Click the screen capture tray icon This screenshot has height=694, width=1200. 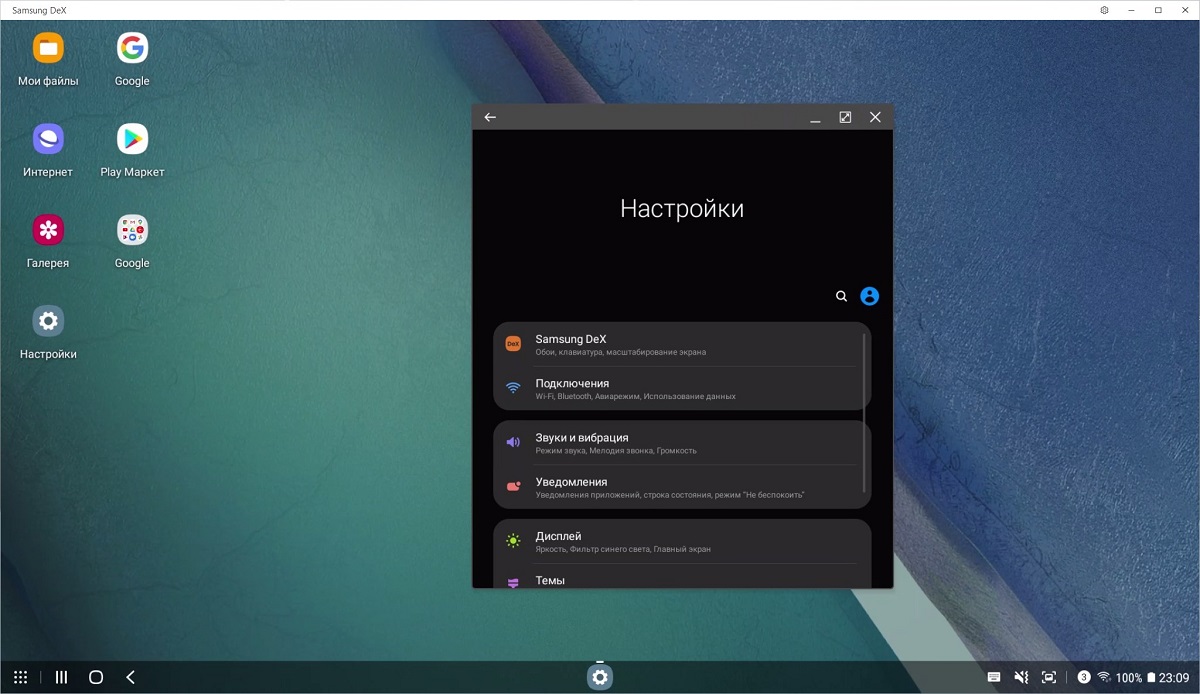pyautogui.click(x=1049, y=677)
